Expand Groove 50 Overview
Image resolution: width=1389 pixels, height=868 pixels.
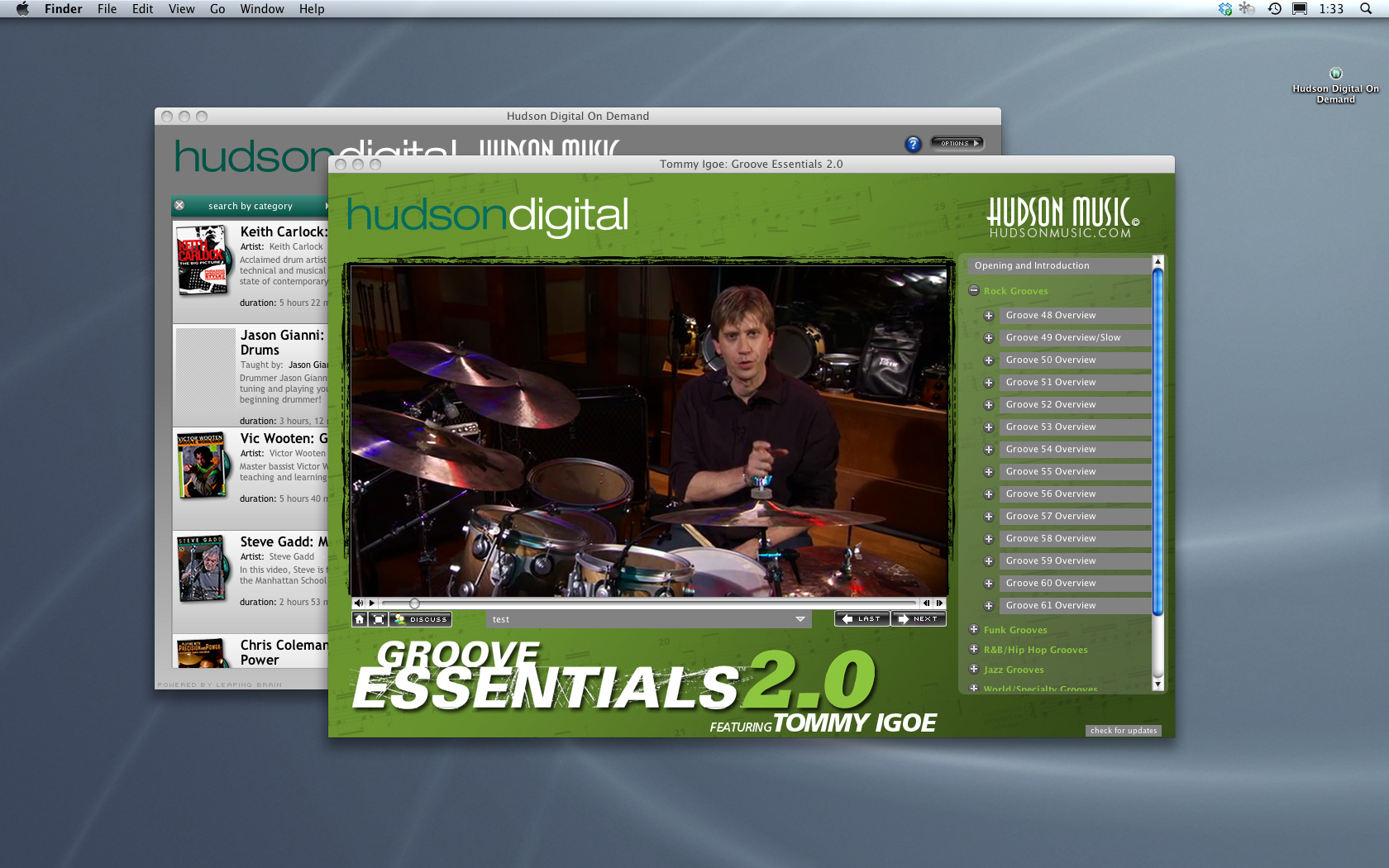(988, 360)
